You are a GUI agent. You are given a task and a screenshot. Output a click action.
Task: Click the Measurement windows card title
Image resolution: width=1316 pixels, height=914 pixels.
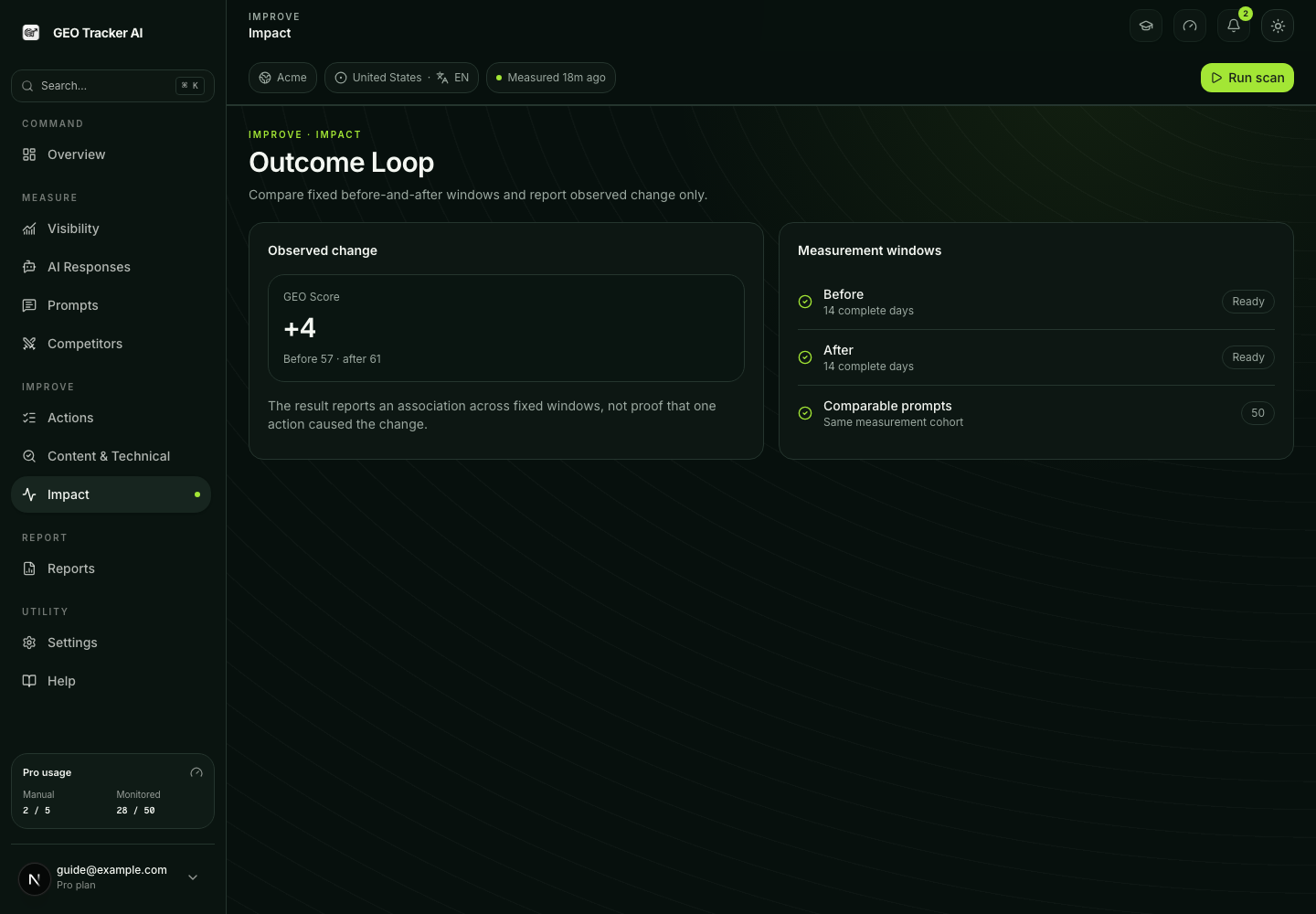[x=869, y=250]
